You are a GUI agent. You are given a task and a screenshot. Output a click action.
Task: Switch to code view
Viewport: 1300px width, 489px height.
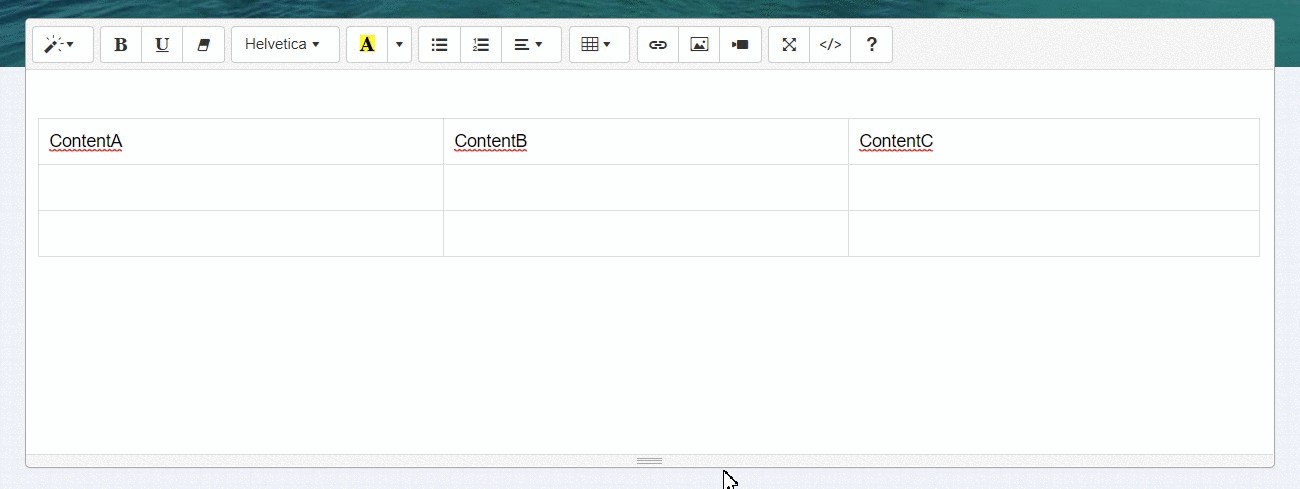pos(830,45)
